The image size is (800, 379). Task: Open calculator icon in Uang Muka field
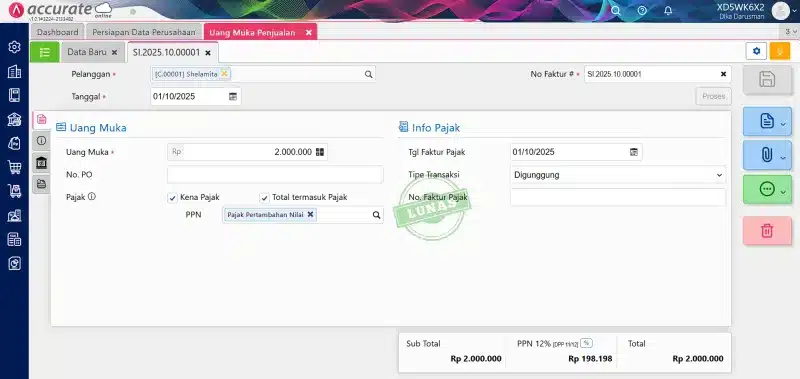(x=320, y=152)
